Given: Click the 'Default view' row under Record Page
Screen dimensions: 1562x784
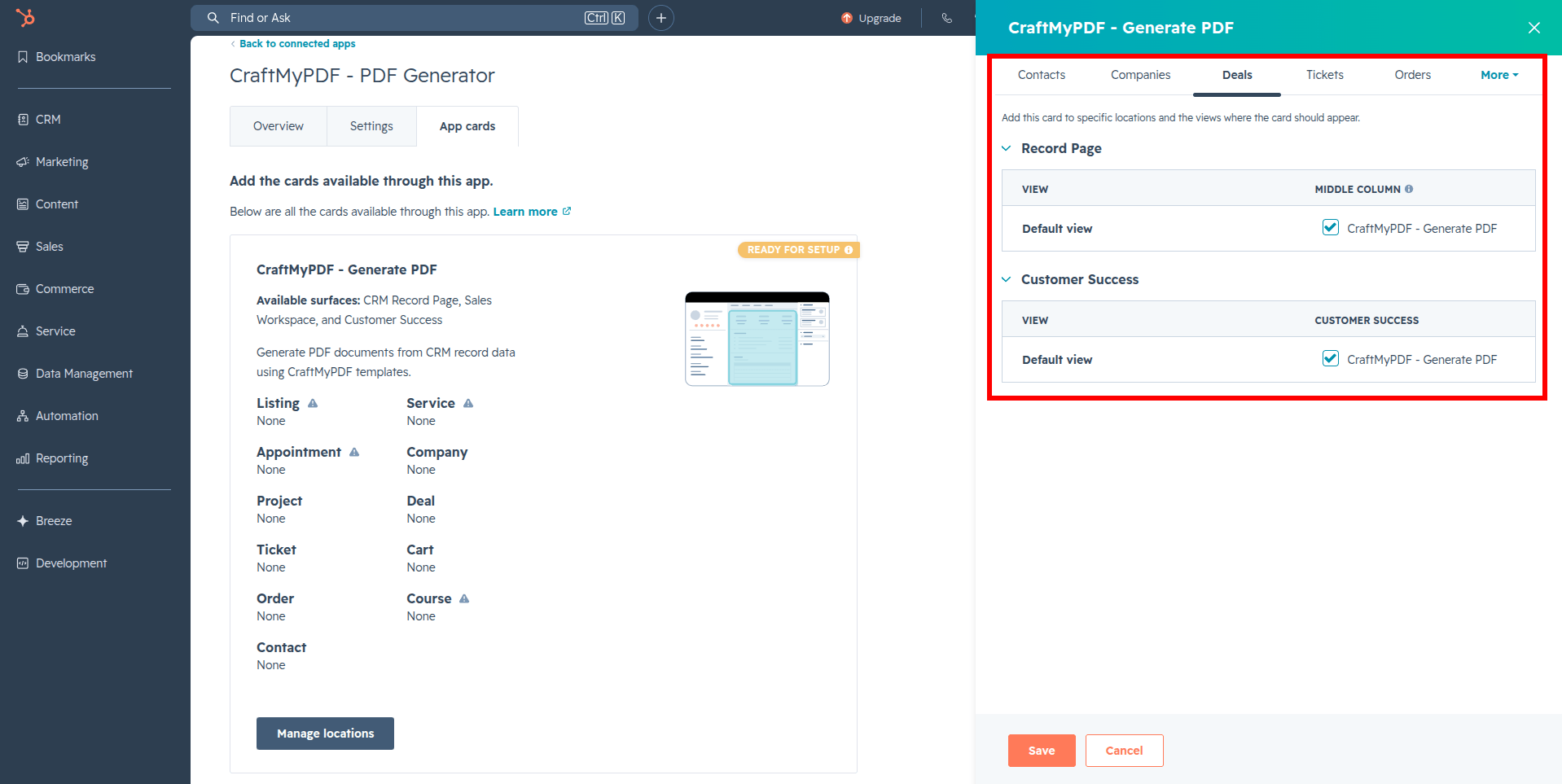Looking at the screenshot, I should pos(1268,229).
